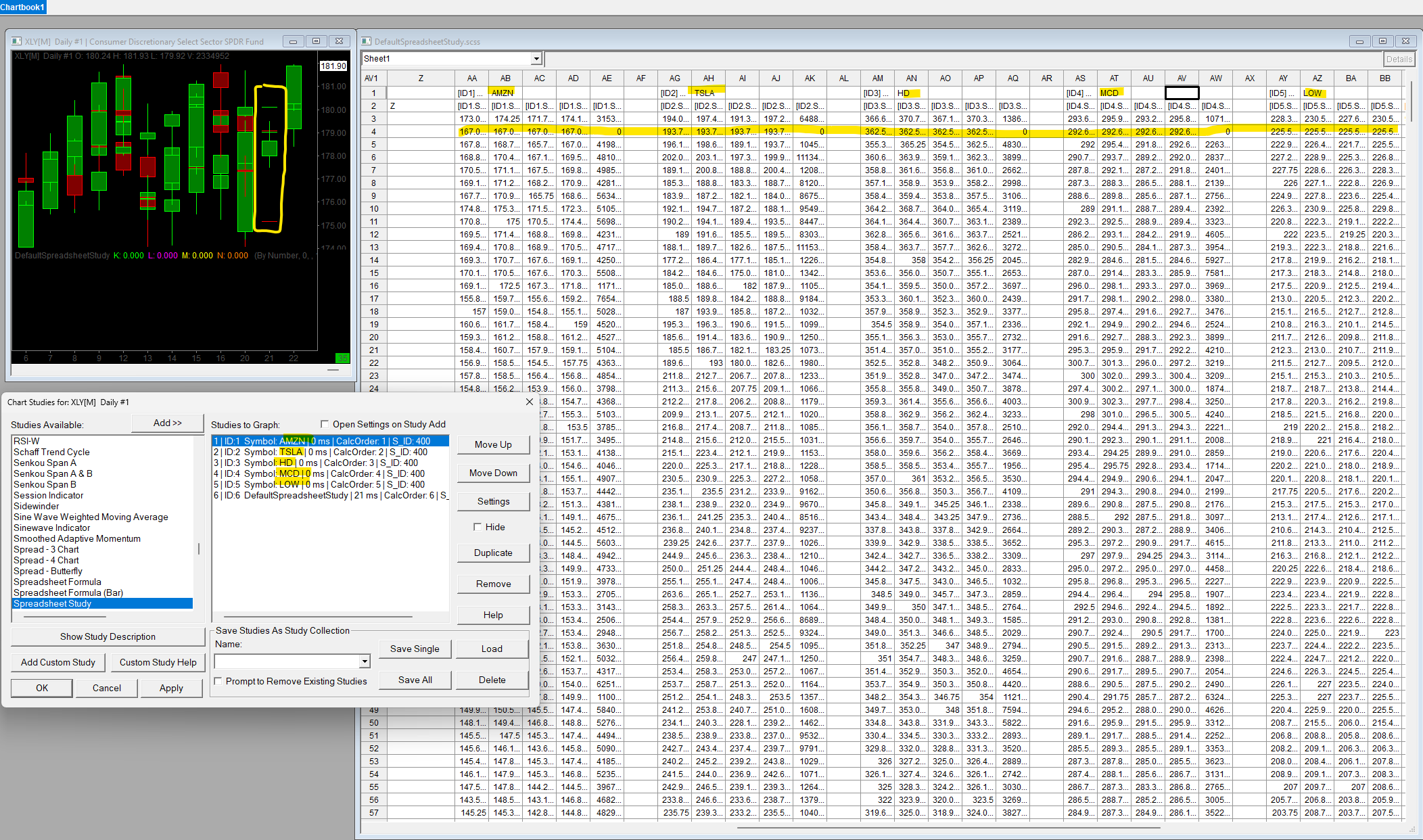Maximize the XLY daily chart window

(316, 41)
